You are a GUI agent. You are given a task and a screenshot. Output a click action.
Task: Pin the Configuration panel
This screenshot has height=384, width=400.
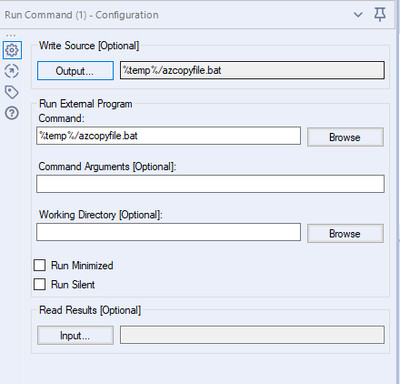point(380,15)
